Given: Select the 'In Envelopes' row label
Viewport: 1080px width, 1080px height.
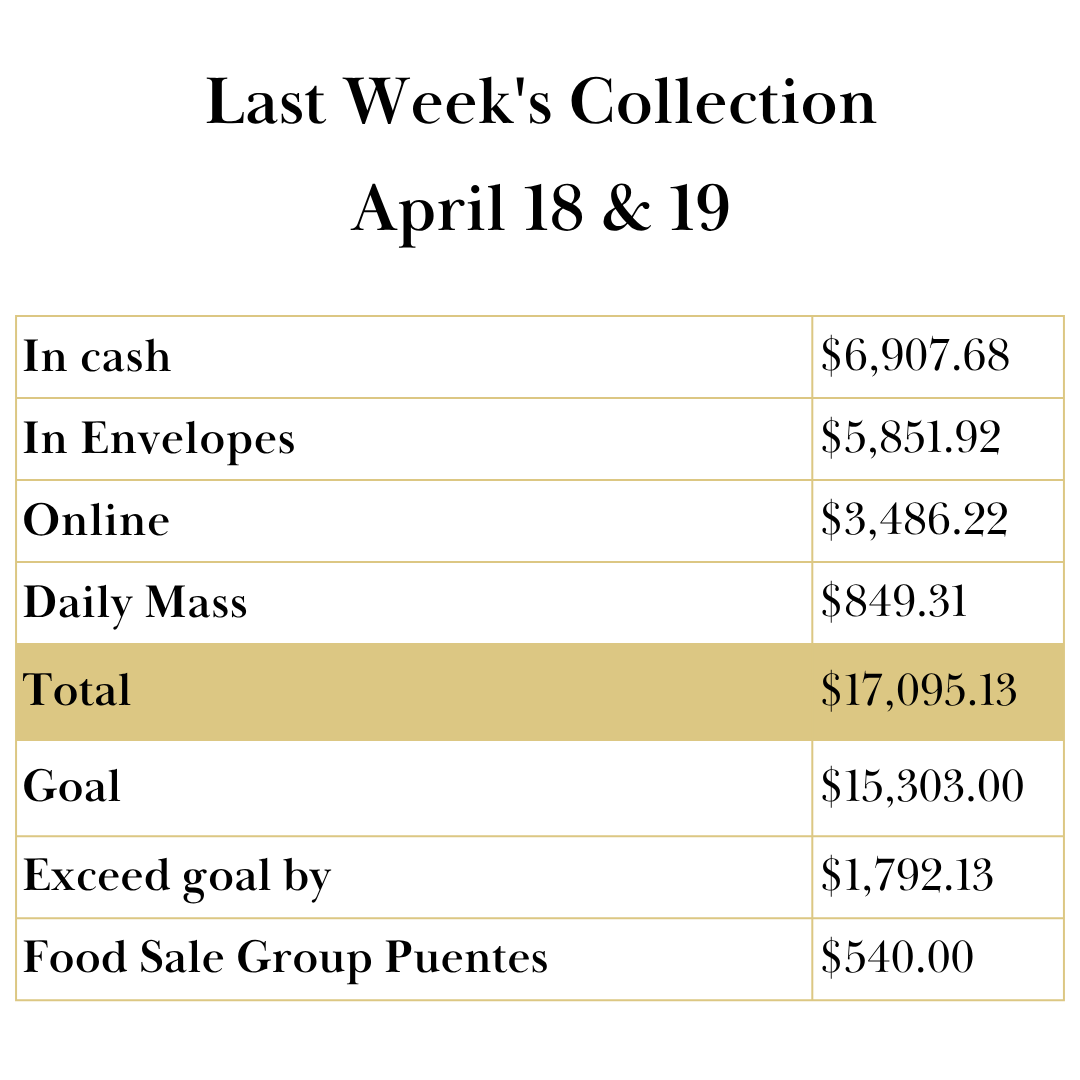Looking at the screenshot, I should coord(159,439).
